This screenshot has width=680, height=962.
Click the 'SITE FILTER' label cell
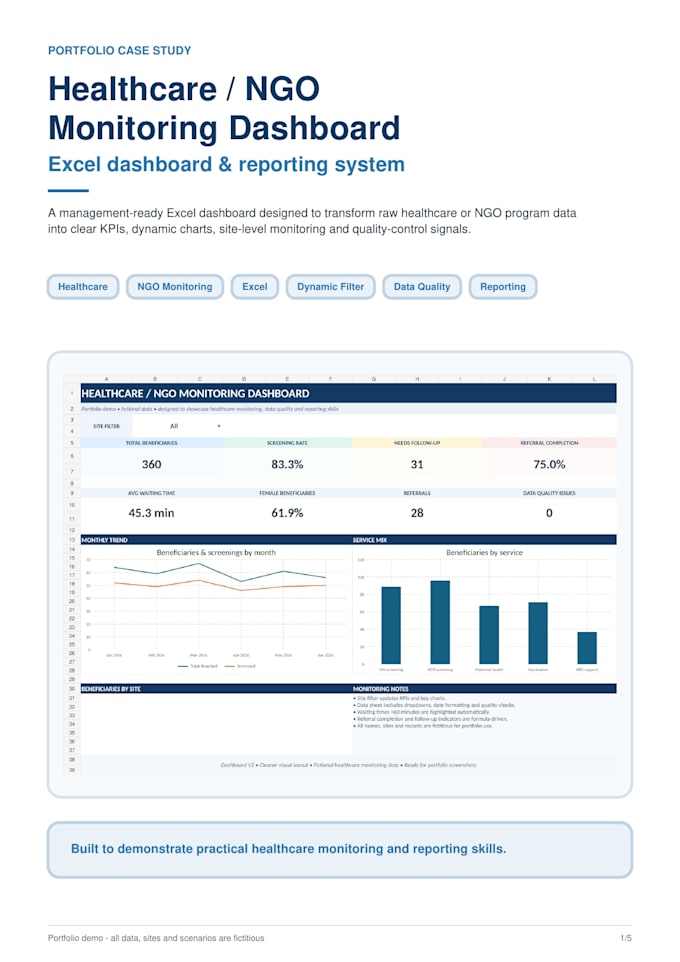pos(106,426)
